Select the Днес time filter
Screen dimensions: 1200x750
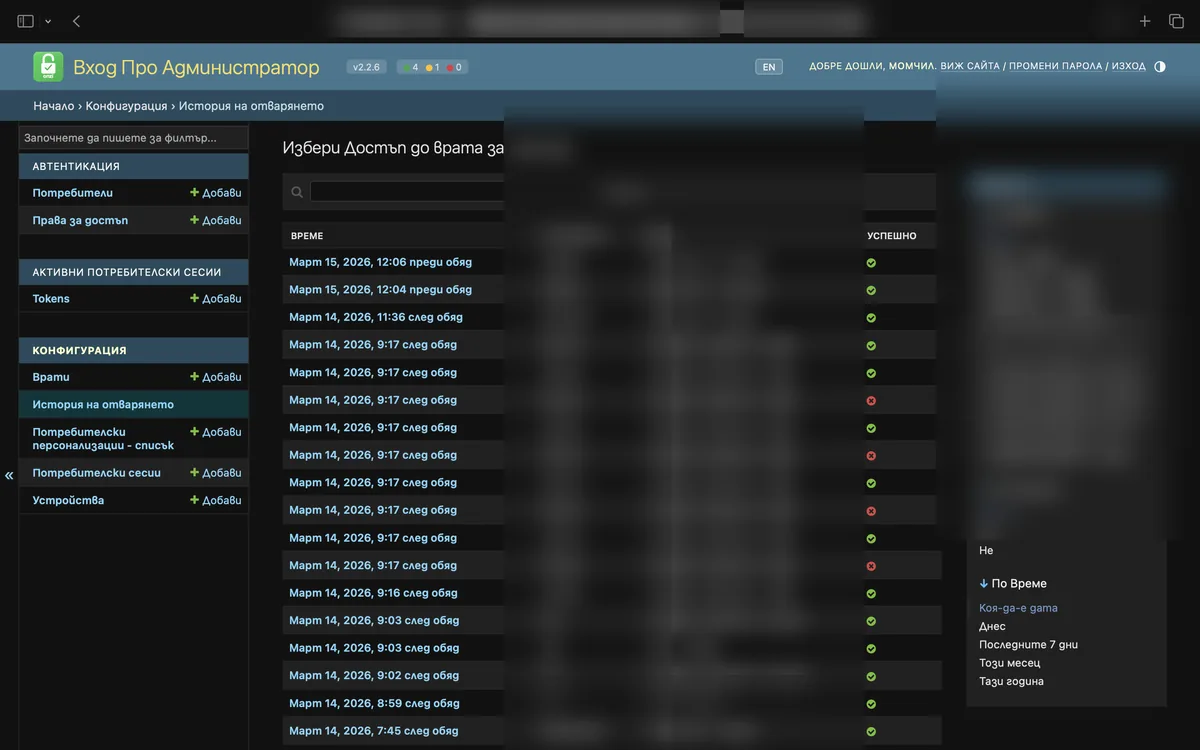click(x=992, y=627)
